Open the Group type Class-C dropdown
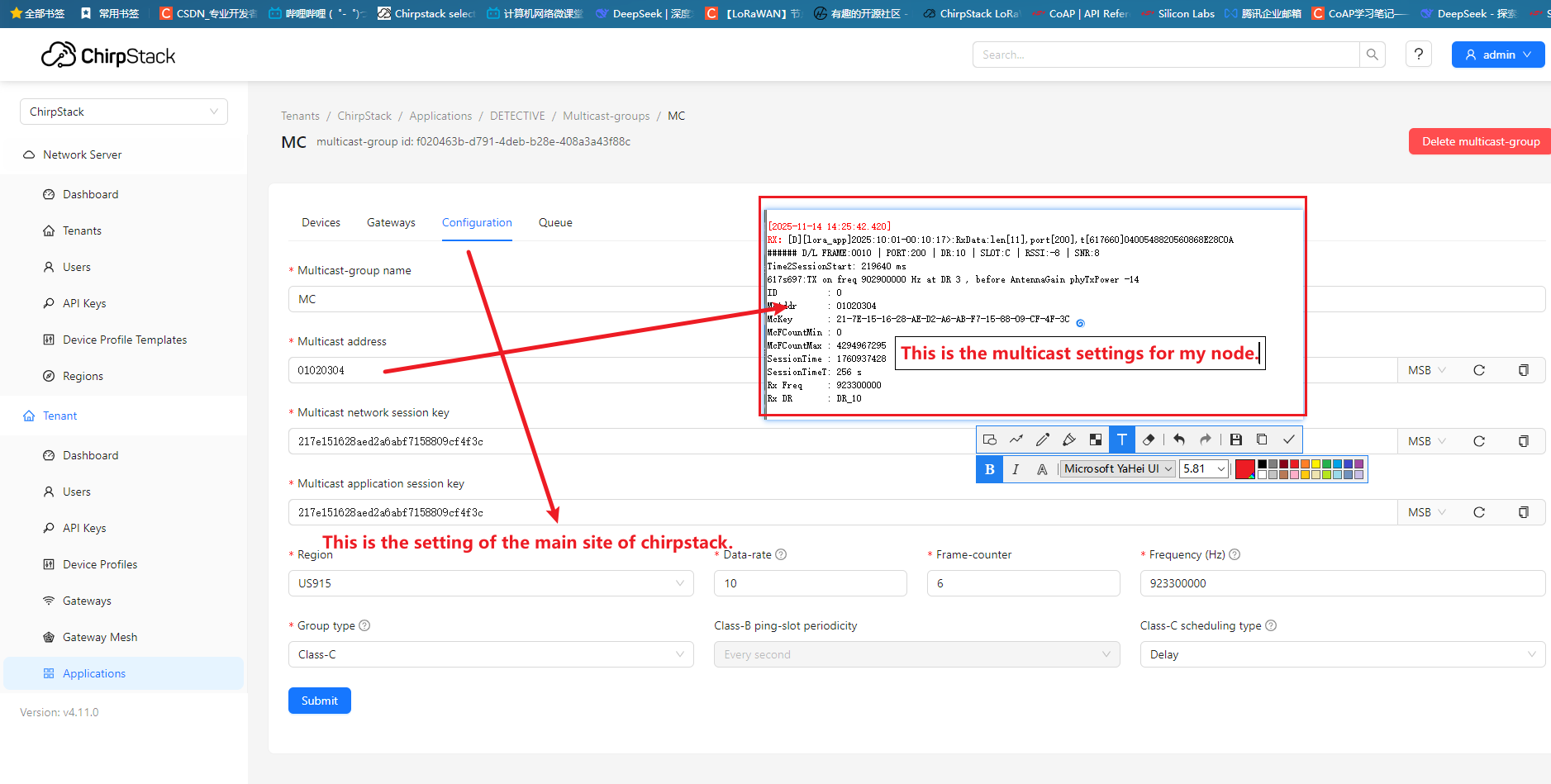 click(491, 654)
